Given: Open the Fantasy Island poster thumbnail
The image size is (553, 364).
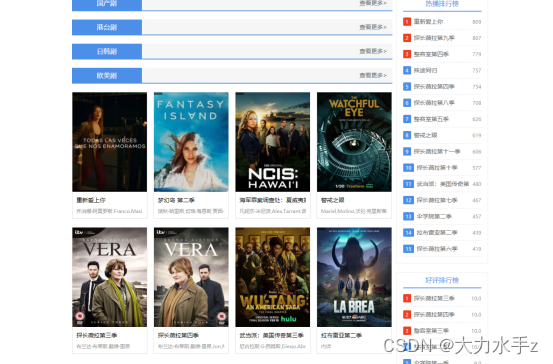Looking at the screenshot, I should [191, 142].
